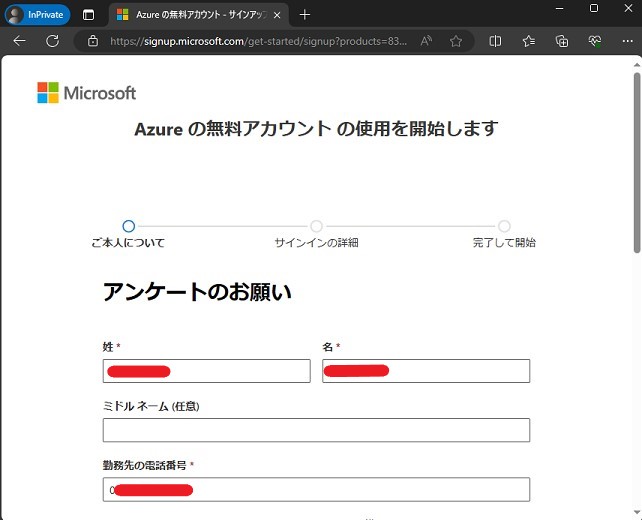The height and width of the screenshot is (520, 642).
Task: Go back with the back arrow
Action: coord(19,41)
